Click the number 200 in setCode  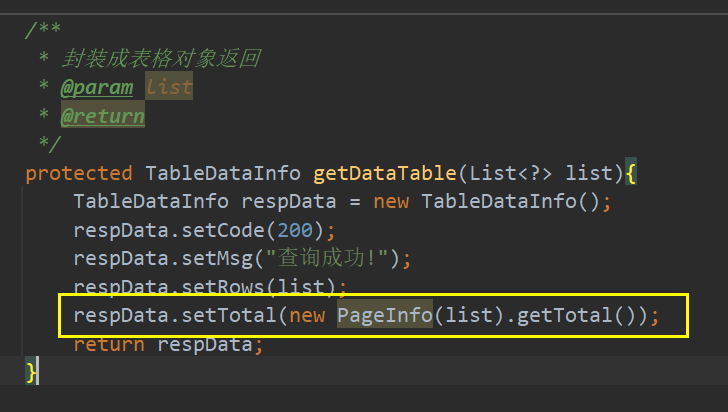295,230
